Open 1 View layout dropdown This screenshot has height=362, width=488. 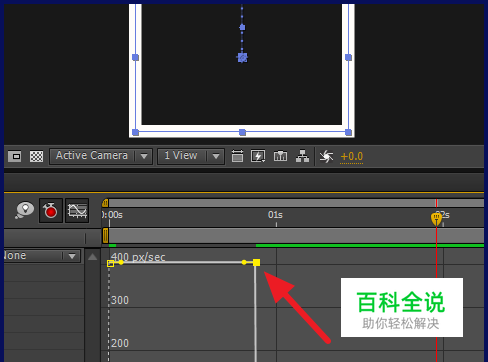191,156
